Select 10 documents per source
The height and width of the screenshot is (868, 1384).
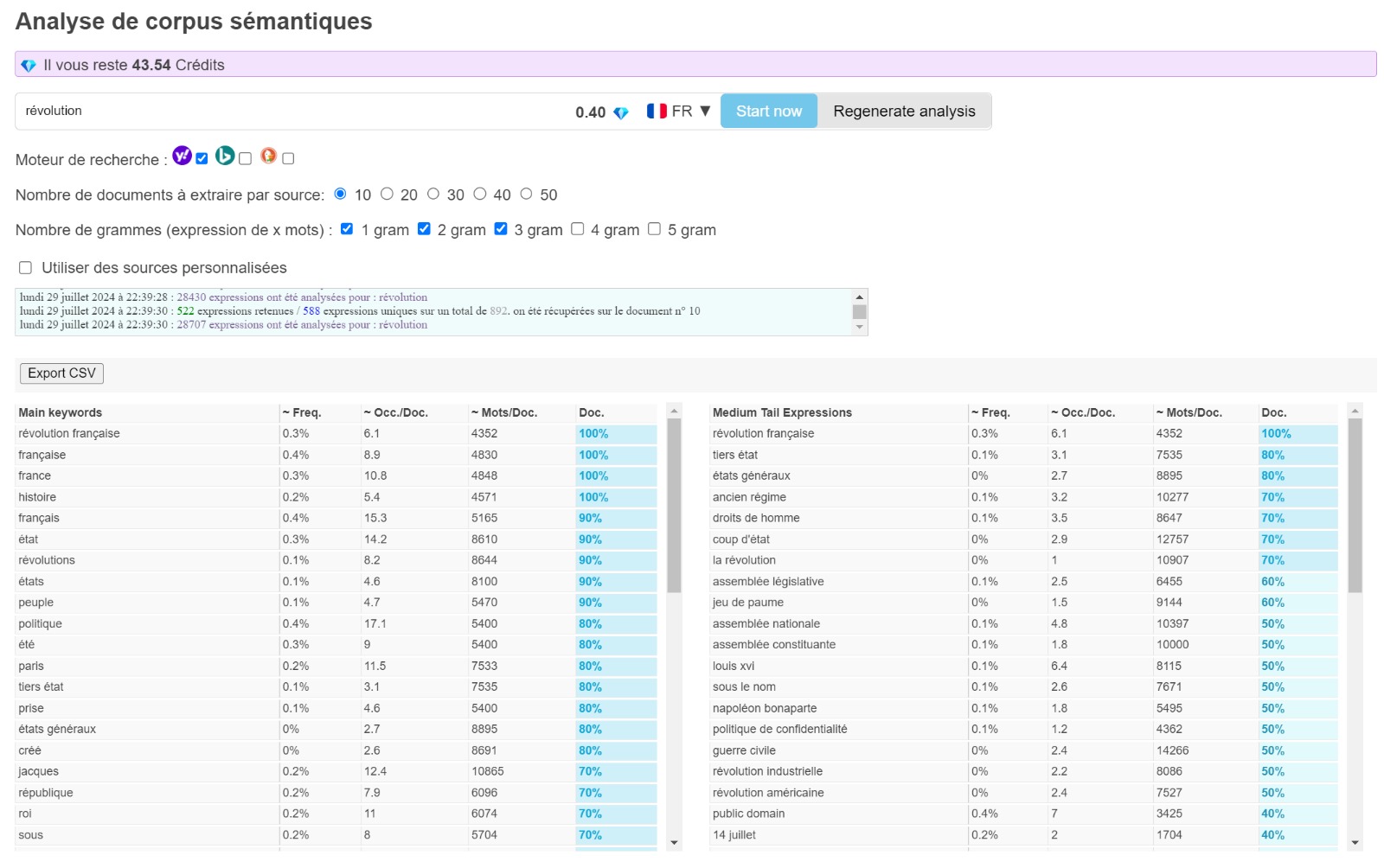[340, 194]
